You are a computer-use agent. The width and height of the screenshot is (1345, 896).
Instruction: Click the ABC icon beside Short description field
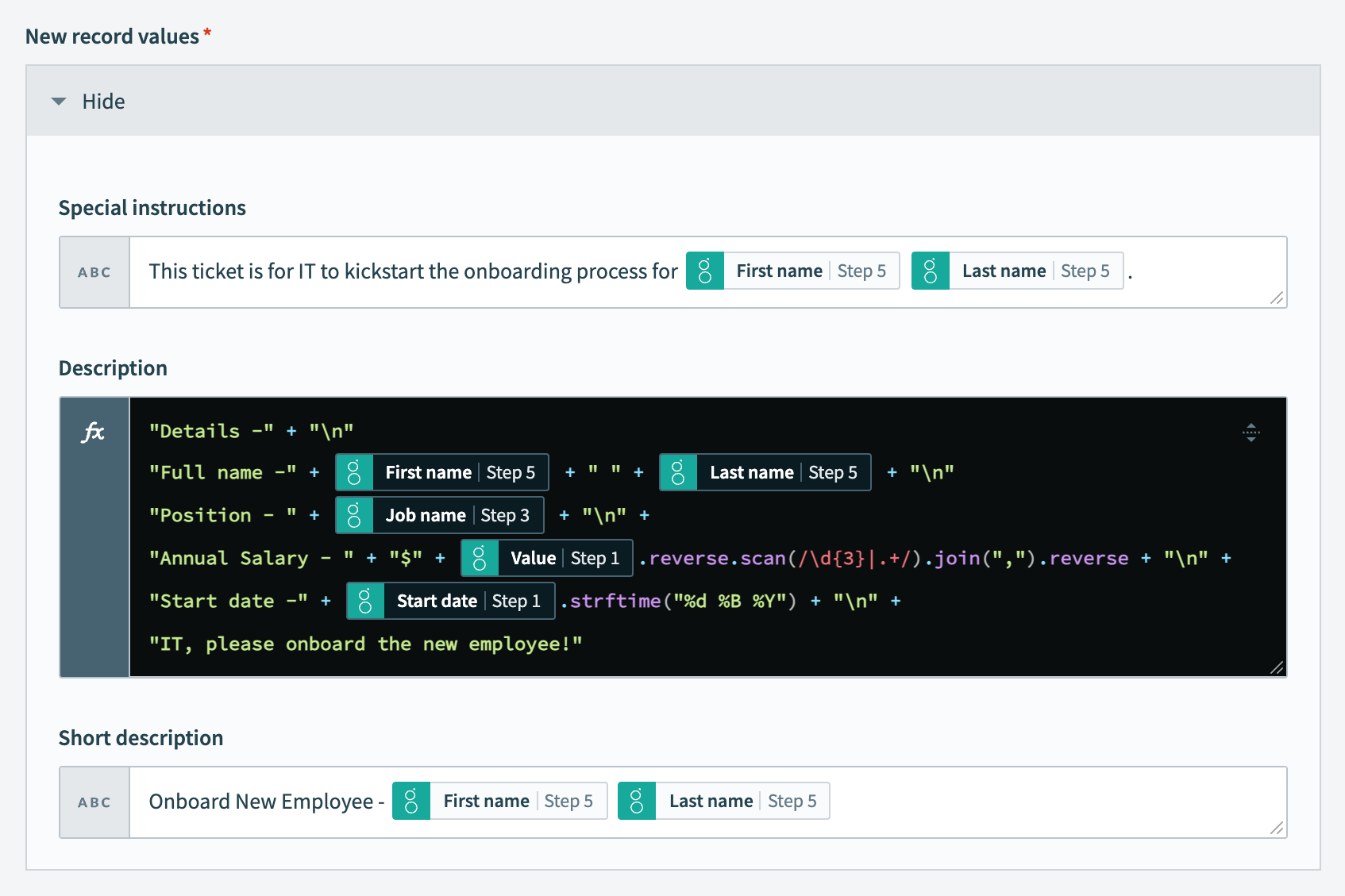click(x=94, y=802)
